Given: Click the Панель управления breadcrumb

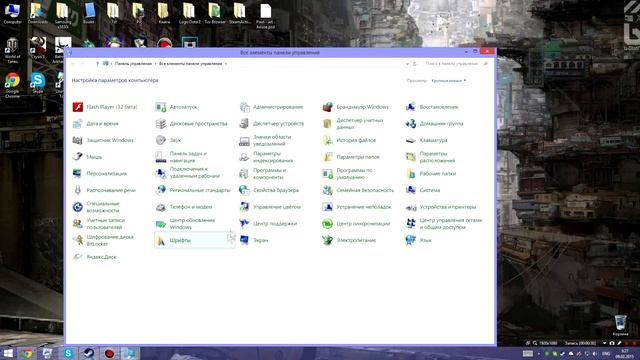Looking at the screenshot, I should point(133,64).
